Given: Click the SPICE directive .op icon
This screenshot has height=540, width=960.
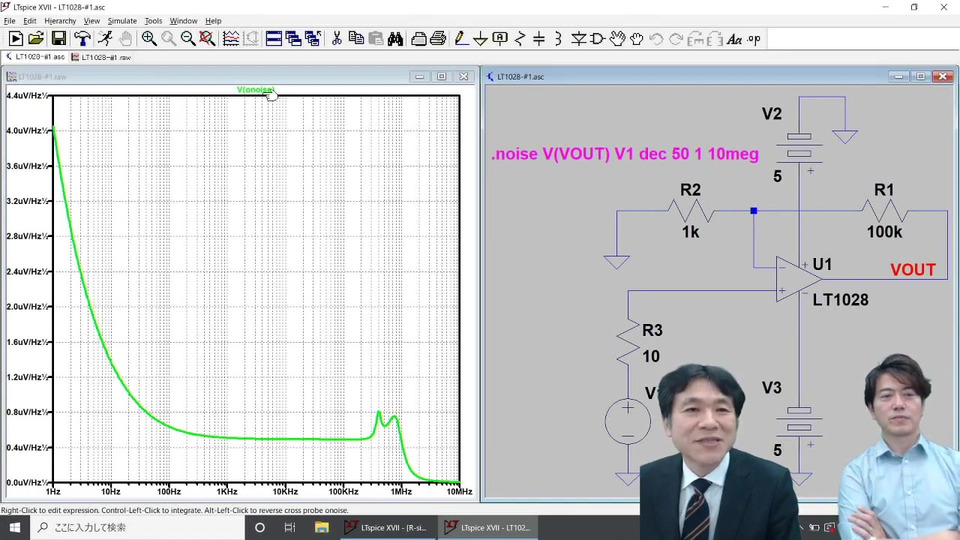Looking at the screenshot, I should point(754,39).
